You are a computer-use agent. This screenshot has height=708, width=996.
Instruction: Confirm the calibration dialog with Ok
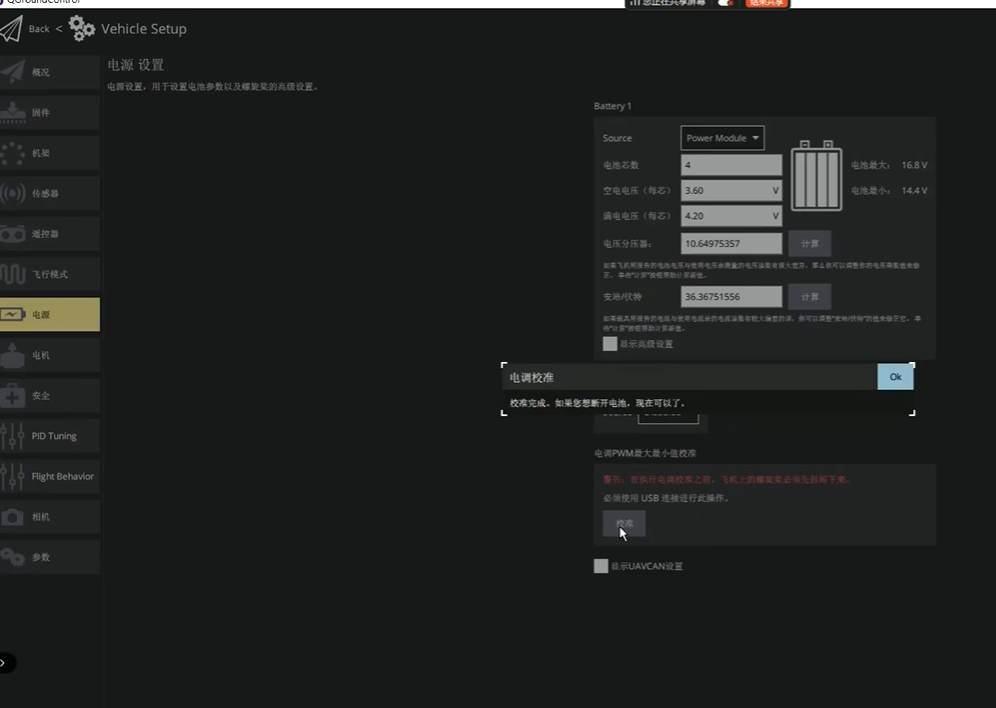pos(895,377)
